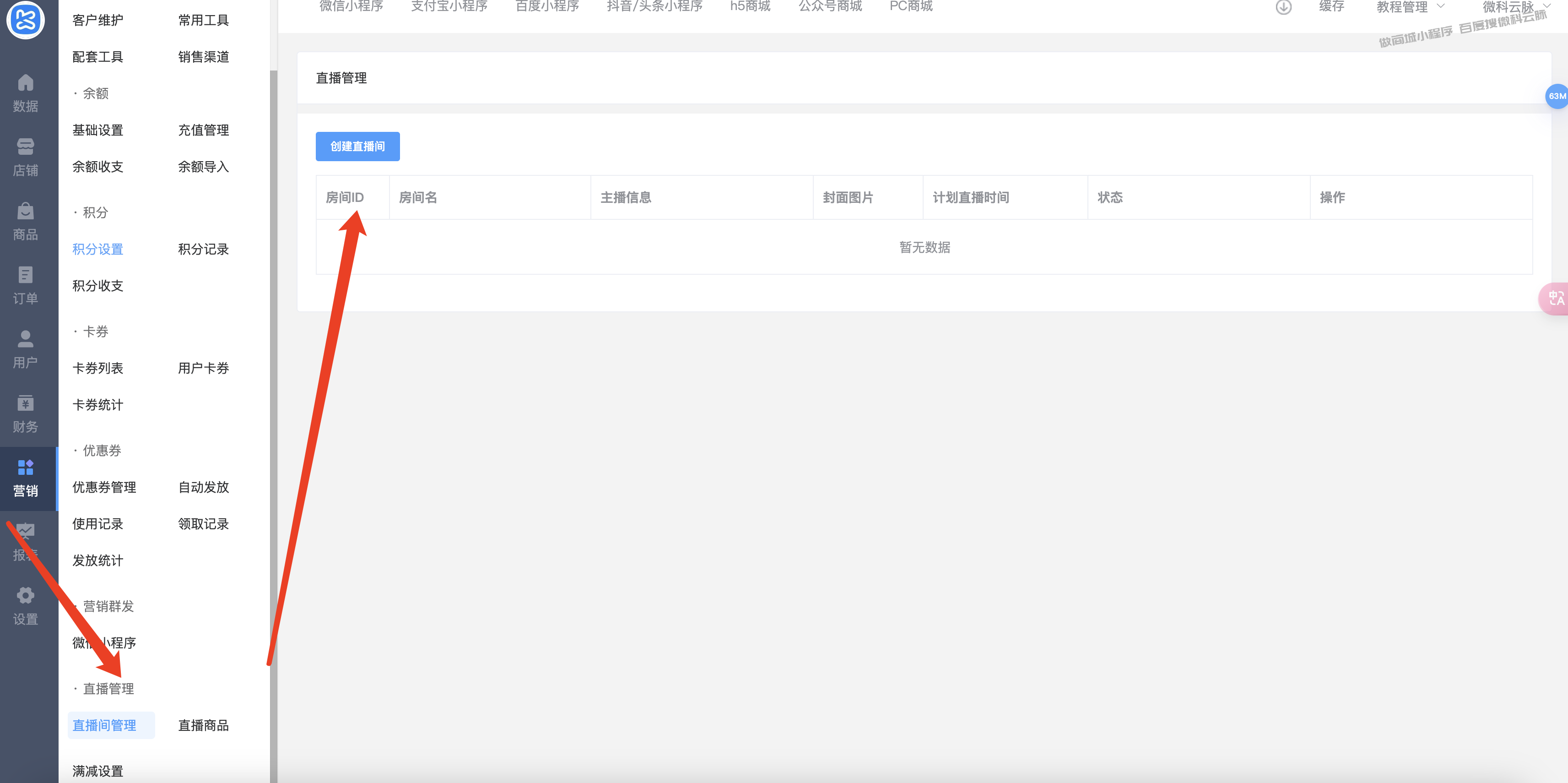Image resolution: width=1568 pixels, height=783 pixels.
Task: Click the 63M floating badge
Action: (x=1557, y=96)
